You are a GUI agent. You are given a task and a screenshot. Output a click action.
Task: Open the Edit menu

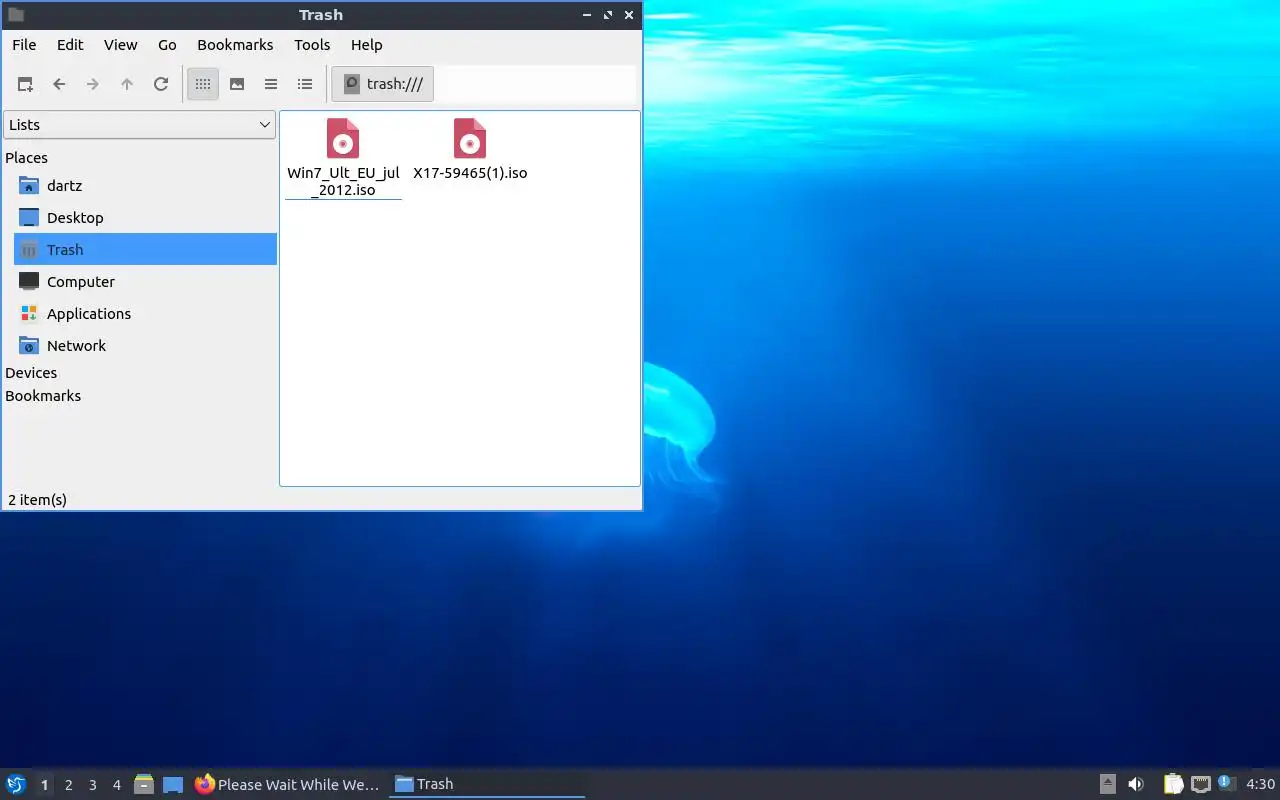[70, 45]
